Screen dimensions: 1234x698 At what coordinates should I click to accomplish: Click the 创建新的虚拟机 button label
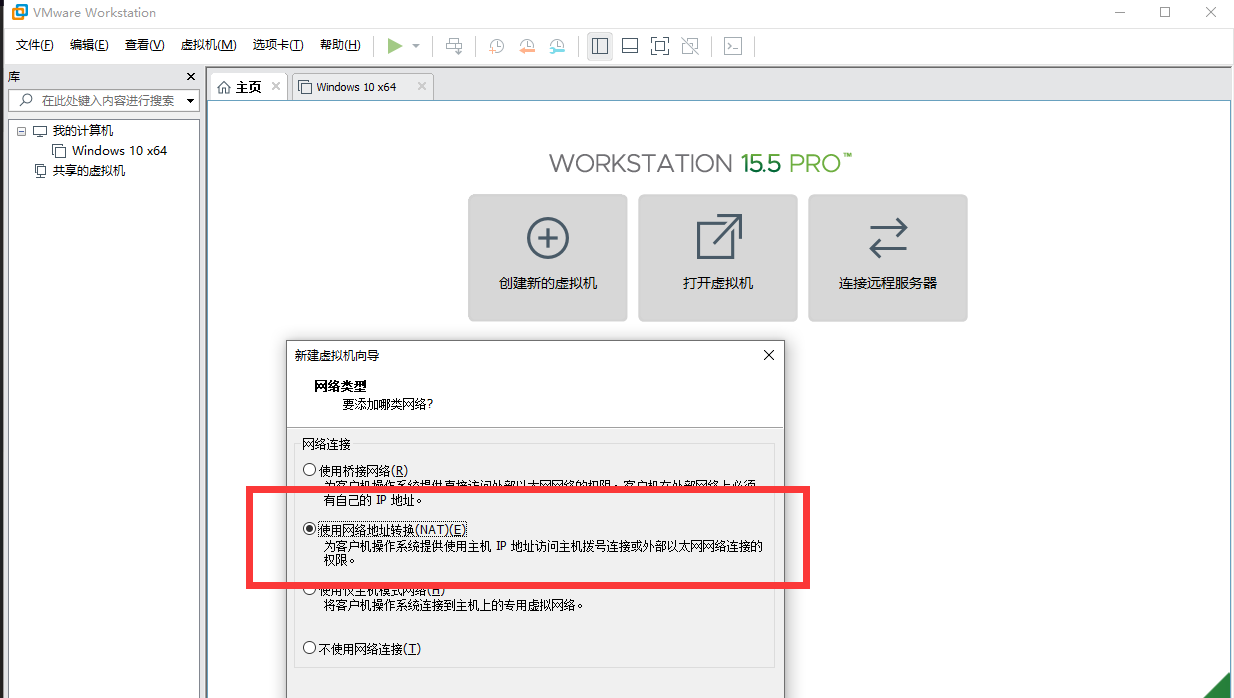coord(548,283)
